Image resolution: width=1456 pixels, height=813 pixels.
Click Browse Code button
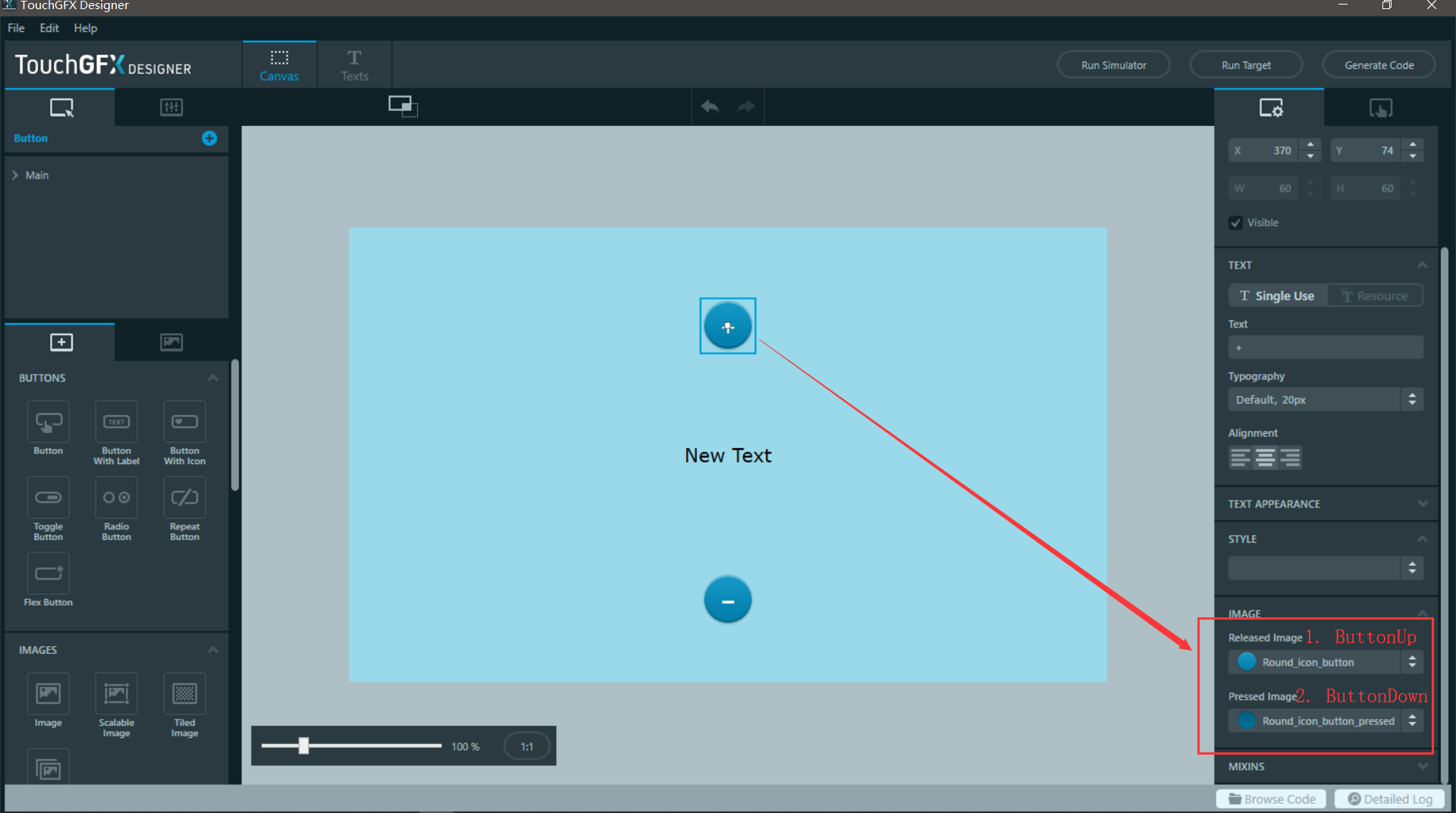[1272, 799]
